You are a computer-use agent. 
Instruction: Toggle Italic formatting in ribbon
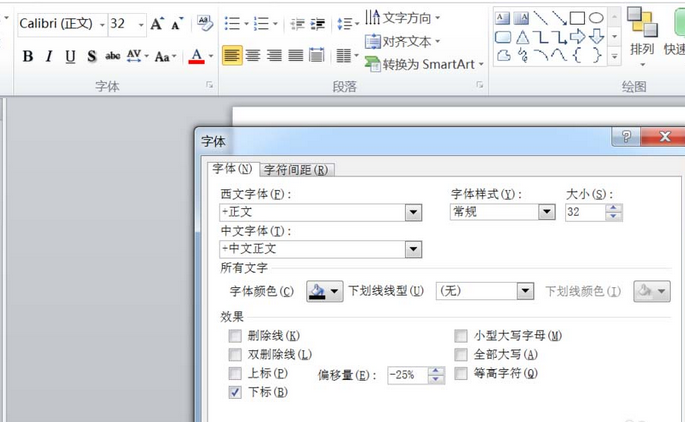49,56
